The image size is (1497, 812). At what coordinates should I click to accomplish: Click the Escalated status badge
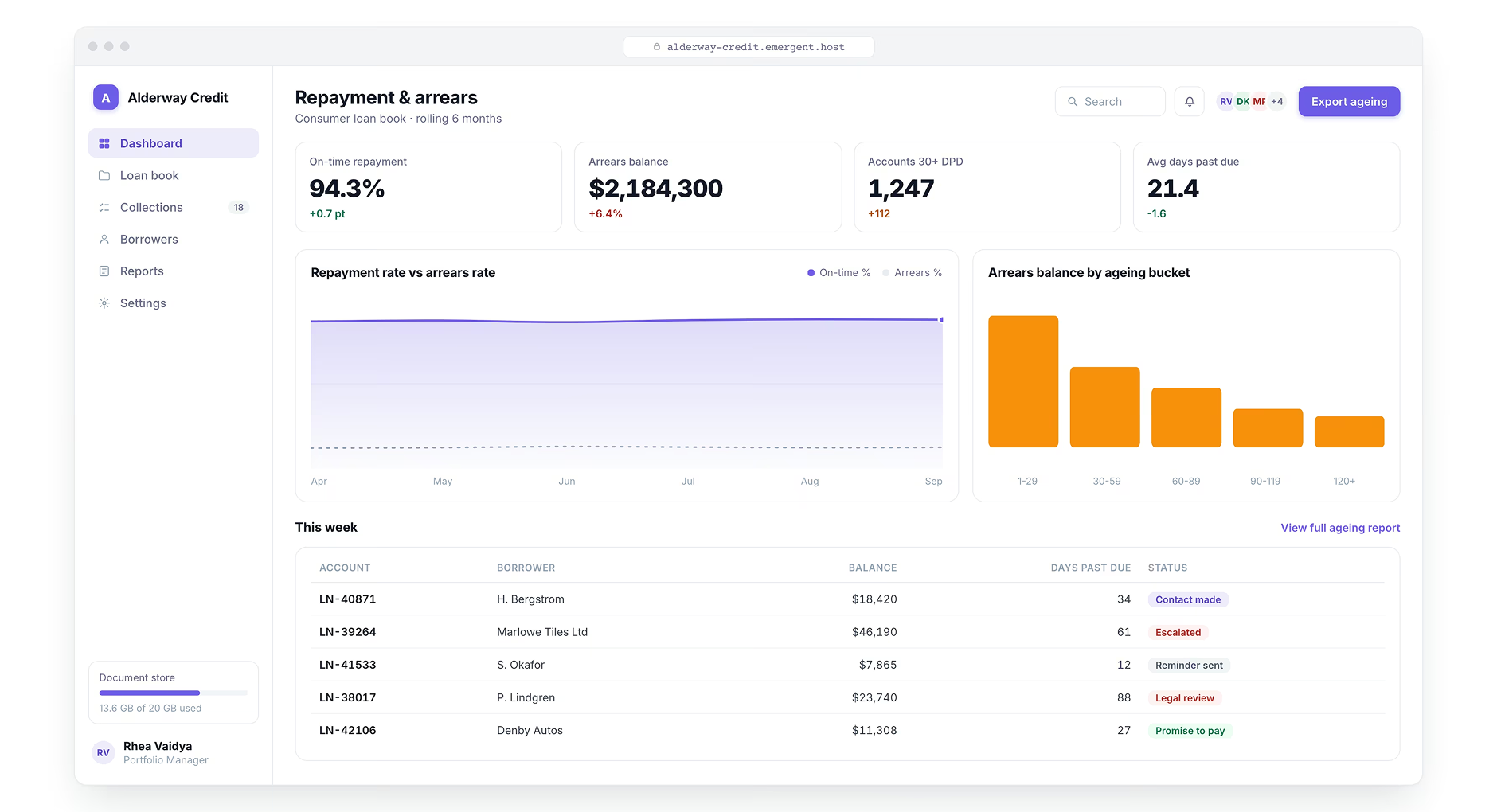click(x=1178, y=632)
